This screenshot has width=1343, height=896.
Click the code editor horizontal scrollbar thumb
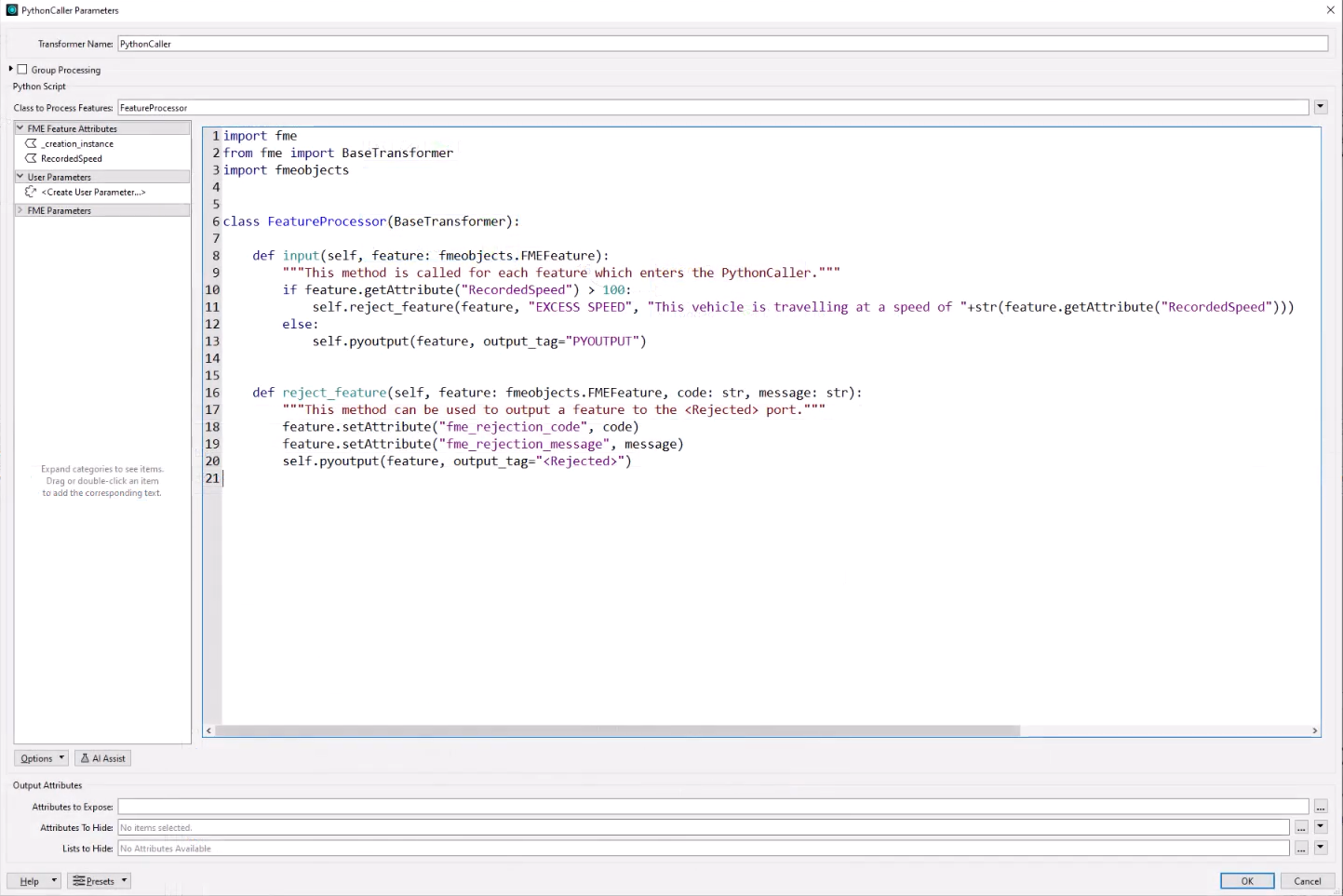coord(618,730)
